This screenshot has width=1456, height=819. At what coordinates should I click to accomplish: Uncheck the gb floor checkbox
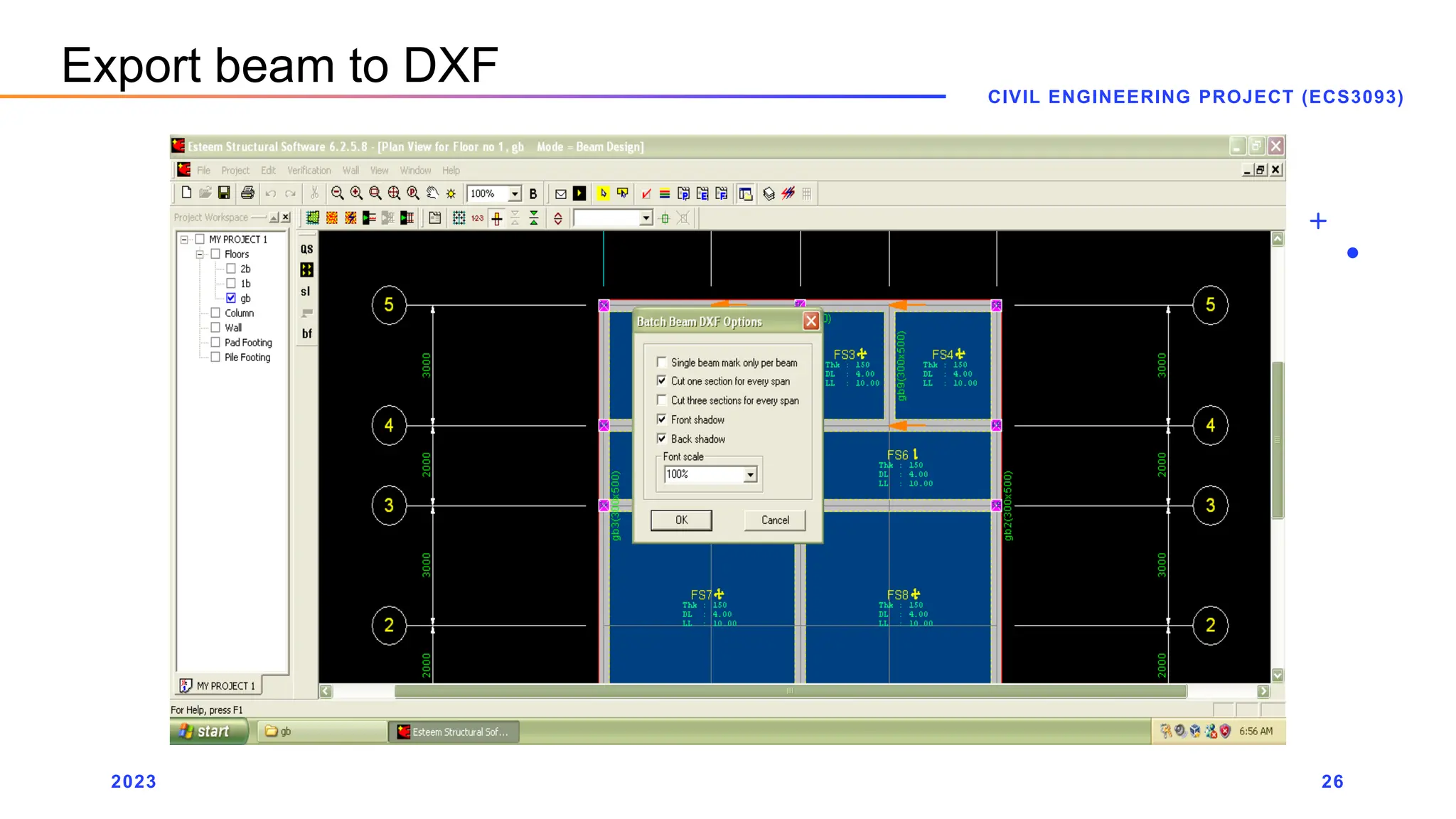pyautogui.click(x=231, y=298)
